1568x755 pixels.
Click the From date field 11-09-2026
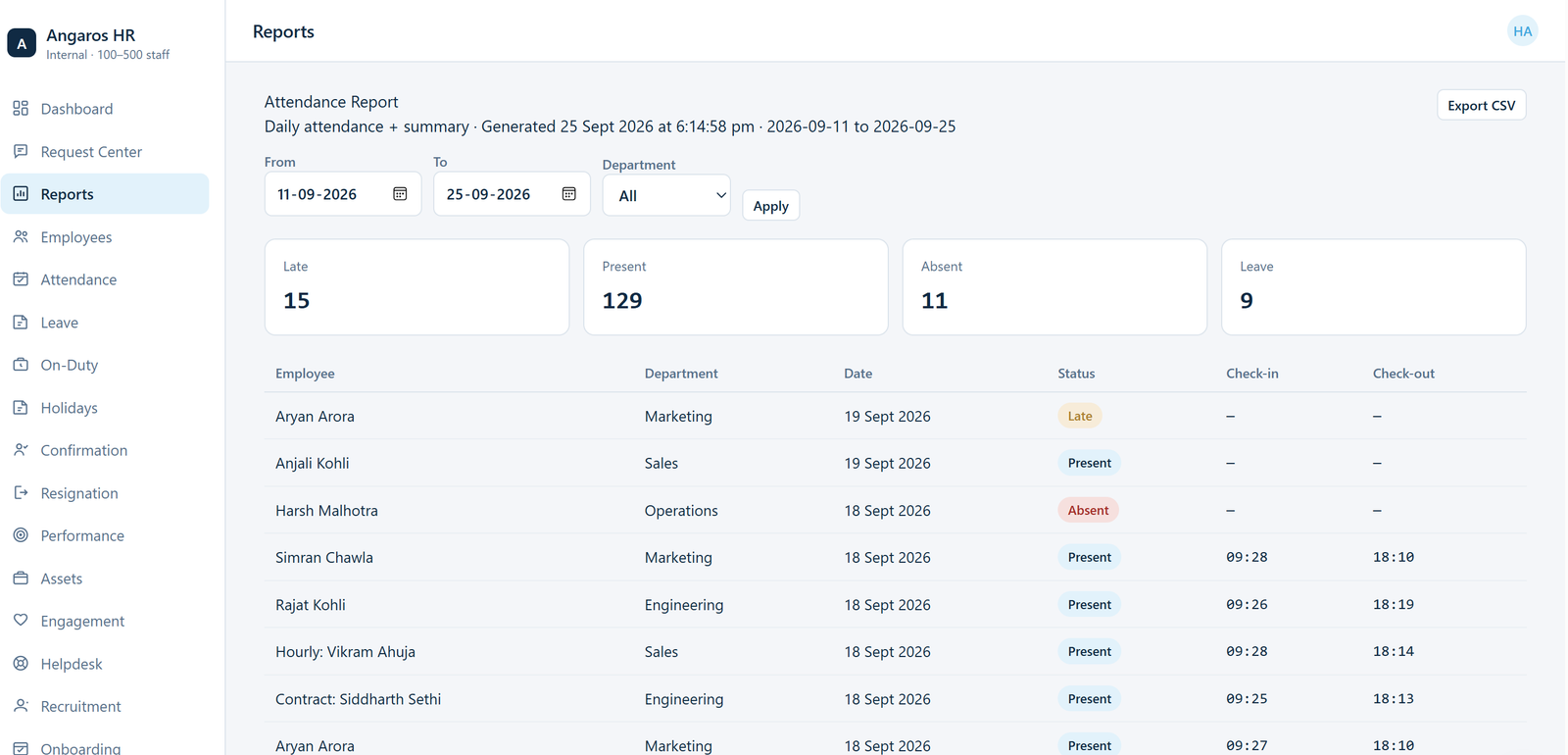[x=343, y=194]
